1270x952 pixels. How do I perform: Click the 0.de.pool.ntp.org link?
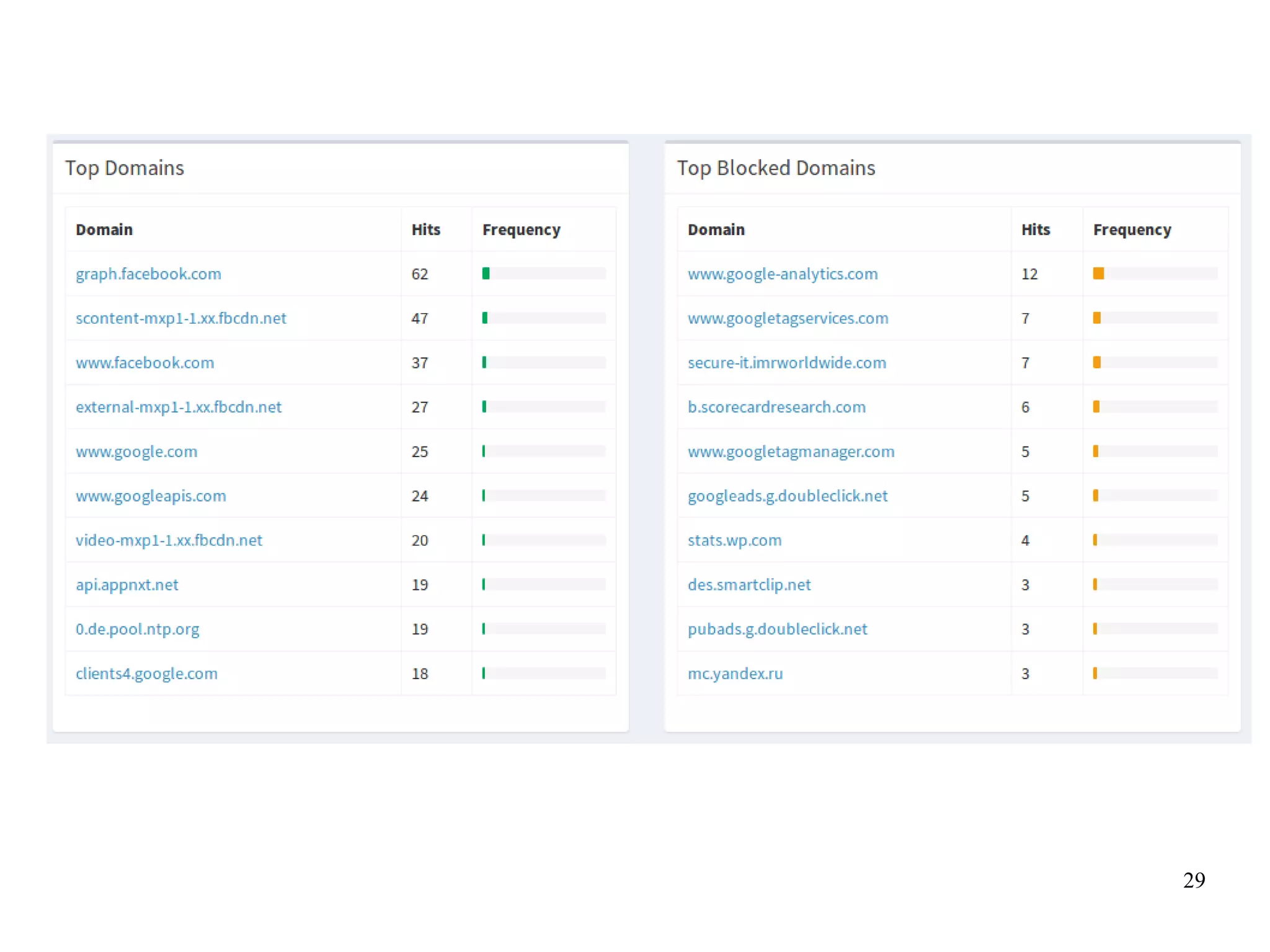137,629
